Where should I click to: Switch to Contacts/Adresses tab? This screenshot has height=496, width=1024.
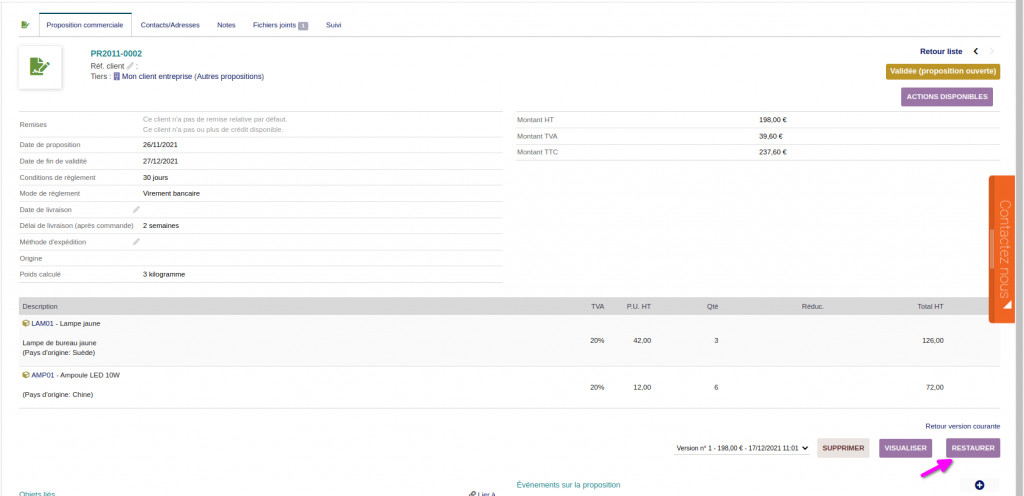(x=170, y=25)
